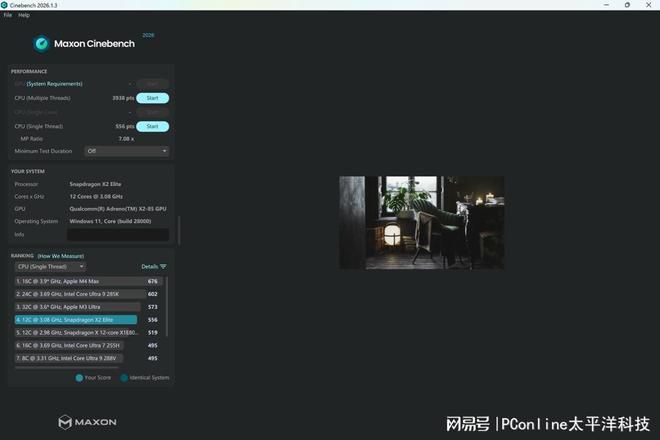Select the highlighted Snapdragon X2 Elite row
The height and width of the screenshot is (440, 660).
[x=76, y=320]
